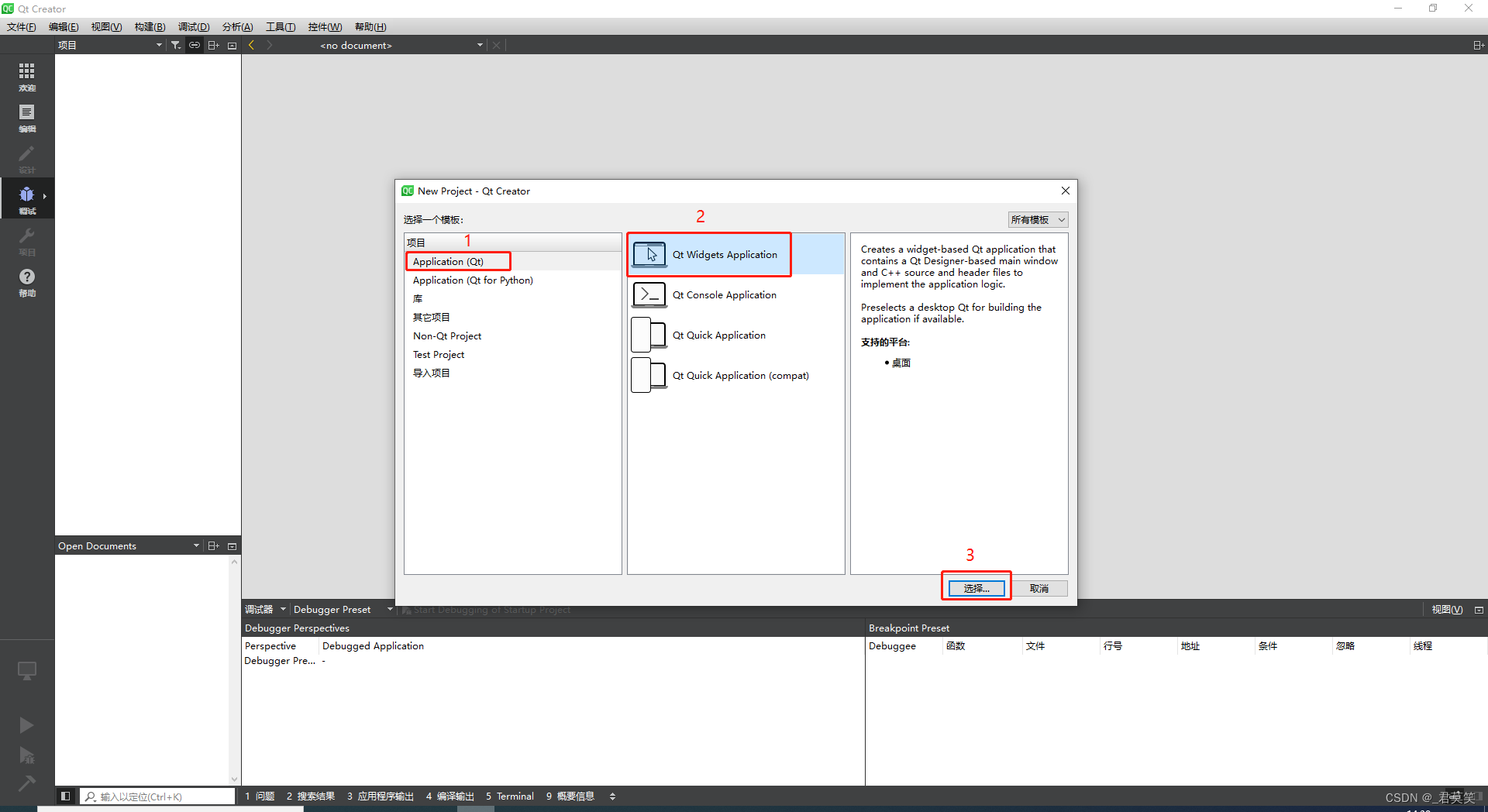Open the 5 Terminal pane
This screenshot has height=812, width=1488.
point(510,796)
